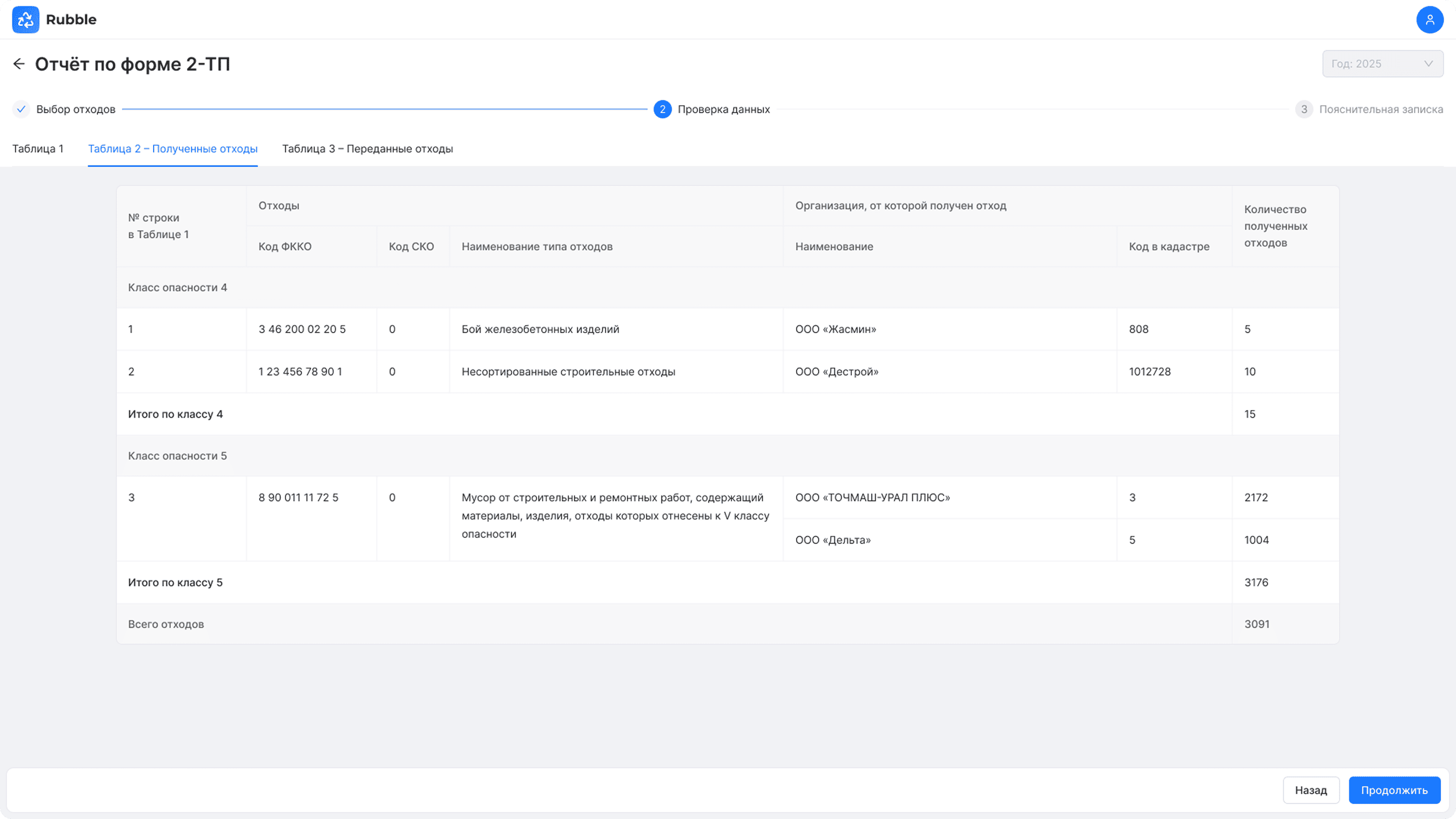Click quantity value 1004
This screenshot has height=819, width=1456.
1256,540
